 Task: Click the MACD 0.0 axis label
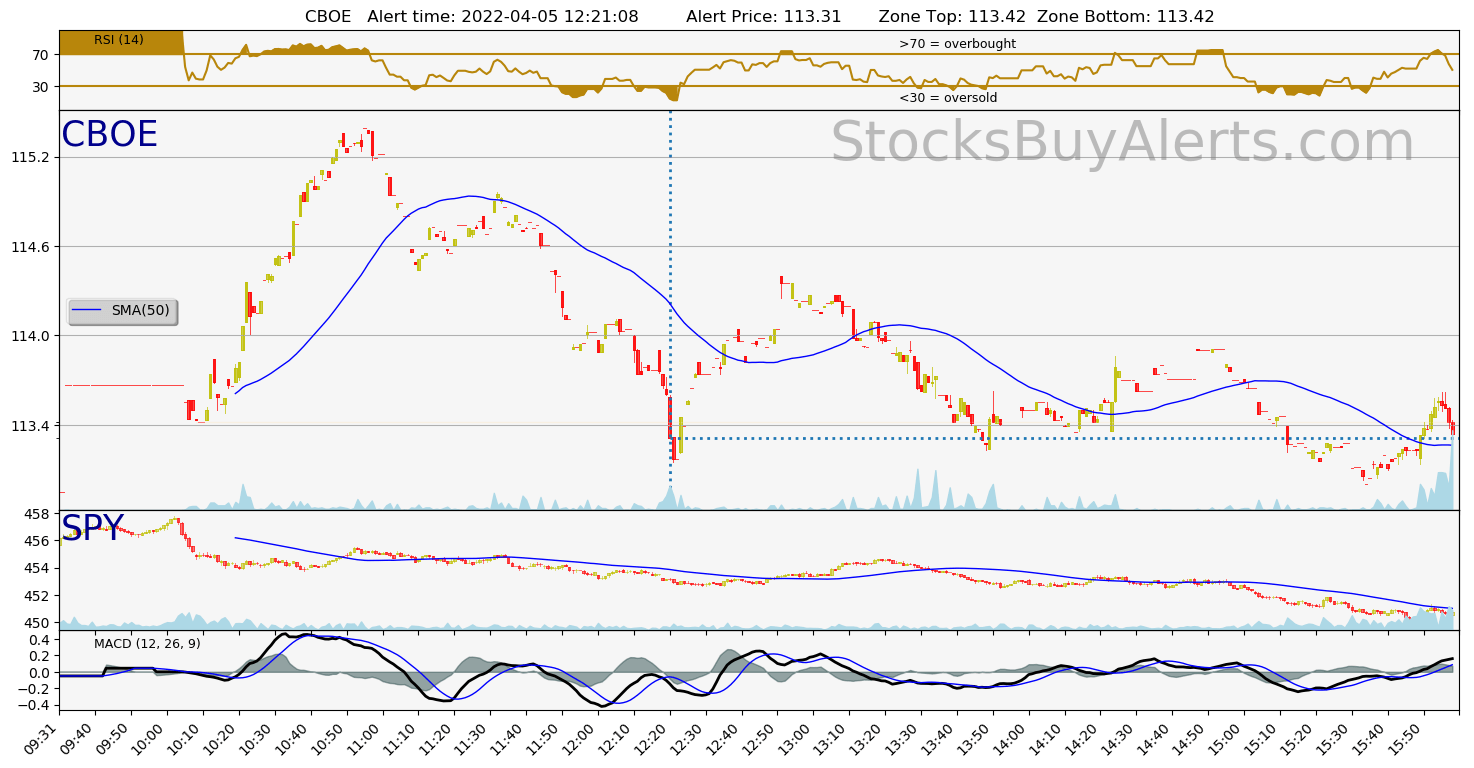click(40, 673)
